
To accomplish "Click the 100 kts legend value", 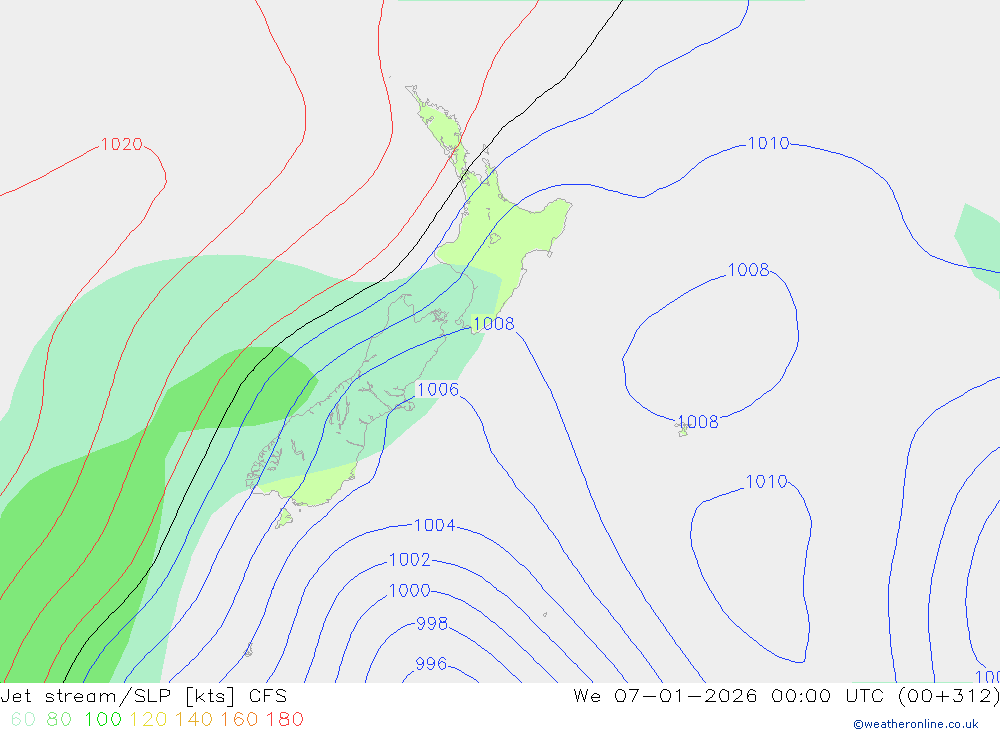I will [x=103, y=719].
